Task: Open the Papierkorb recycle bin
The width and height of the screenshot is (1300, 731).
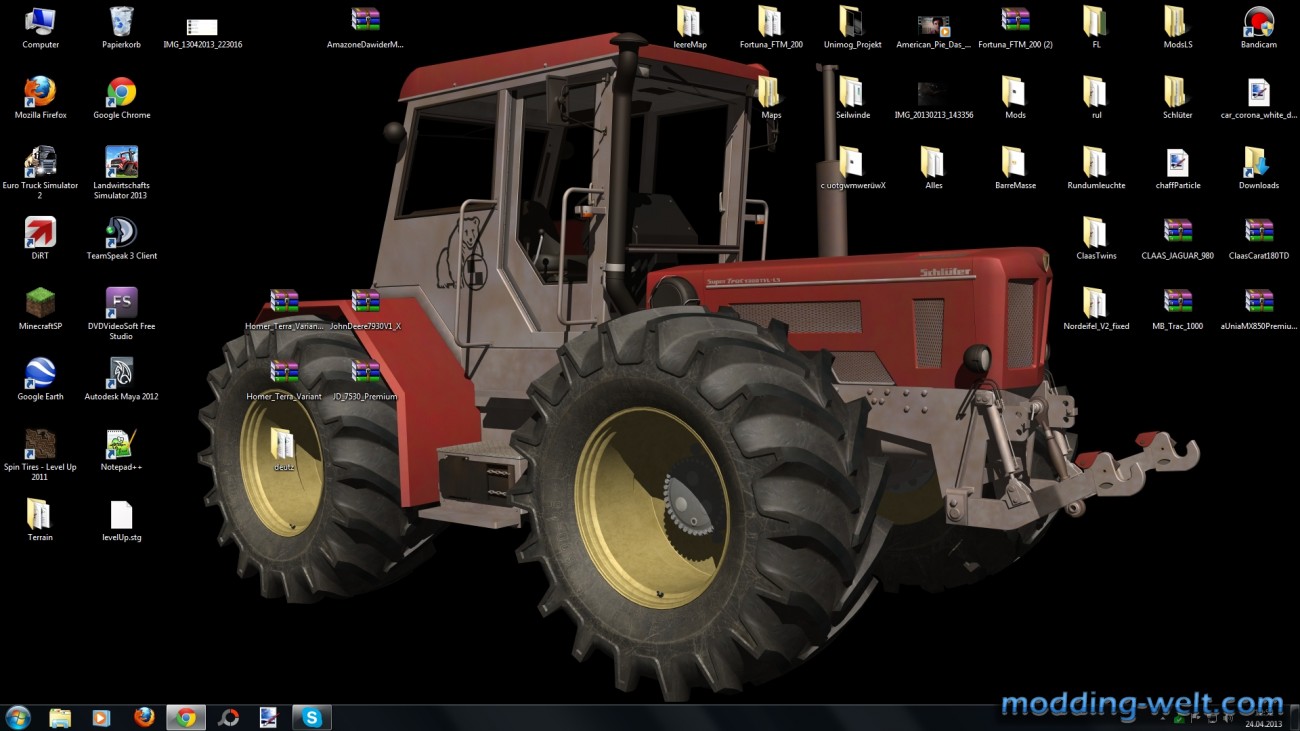Action: (x=121, y=27)
